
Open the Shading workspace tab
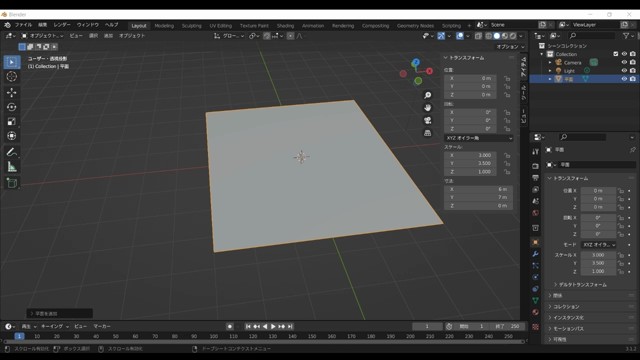coord(285,26)
